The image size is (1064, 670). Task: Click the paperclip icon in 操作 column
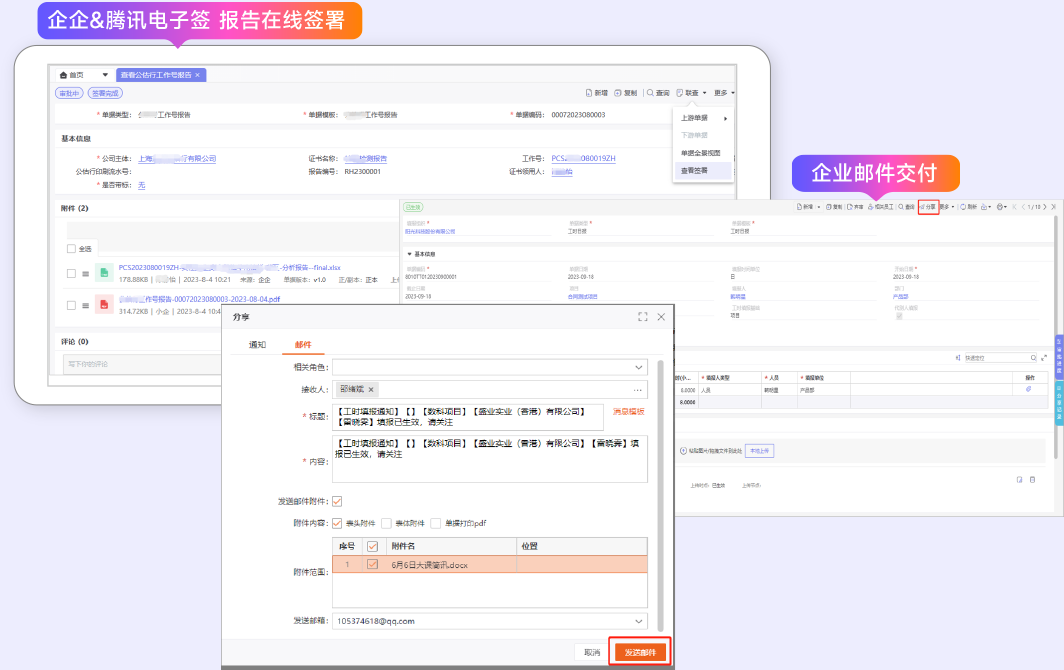1029,389
